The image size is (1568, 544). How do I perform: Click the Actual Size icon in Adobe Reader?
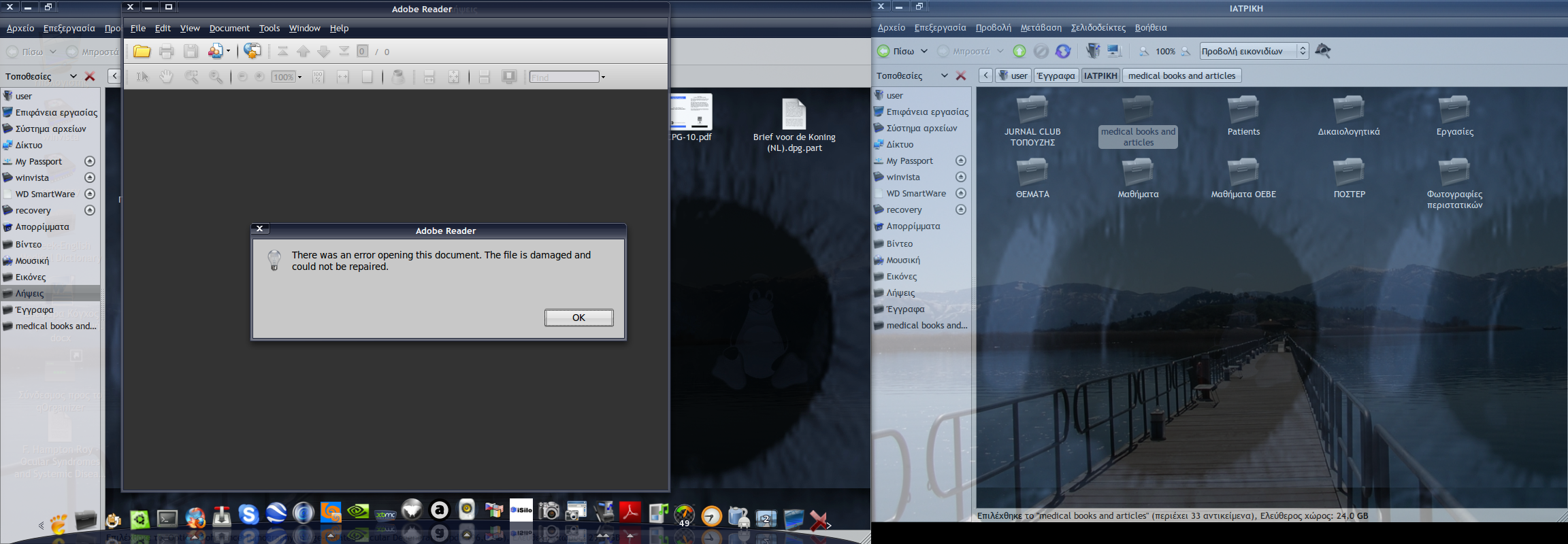point(318,77)
